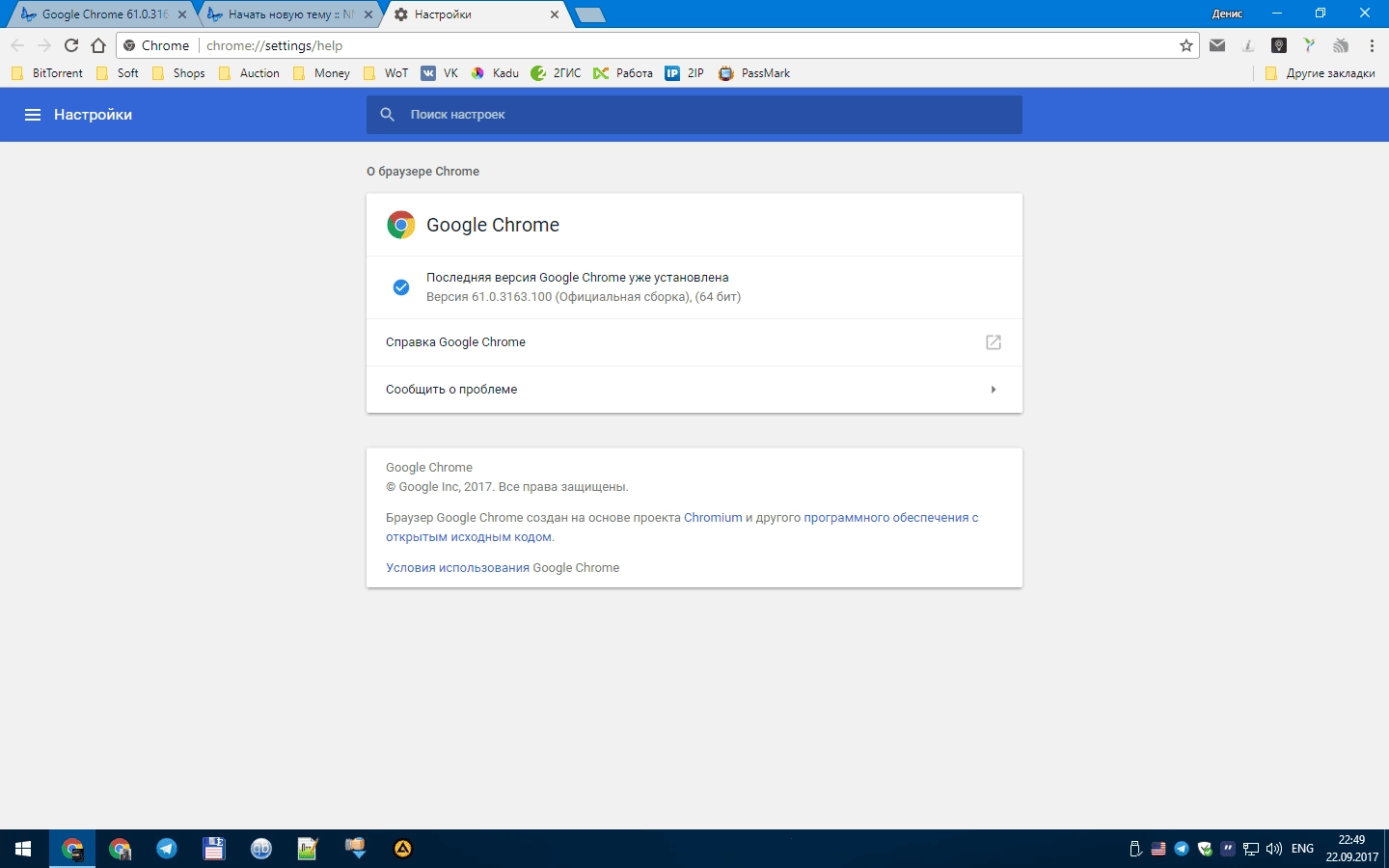Open AIMP from the taskbar

click(403, 849)
